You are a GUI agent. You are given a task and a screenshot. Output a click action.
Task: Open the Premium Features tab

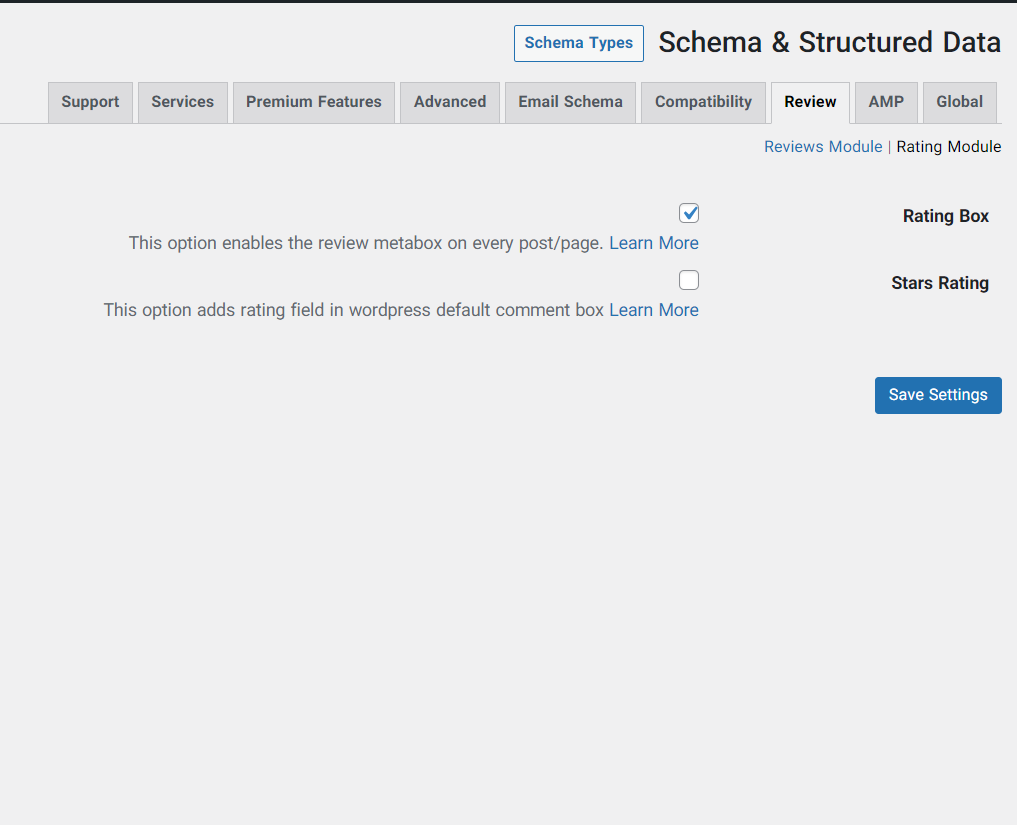[314, 102]
